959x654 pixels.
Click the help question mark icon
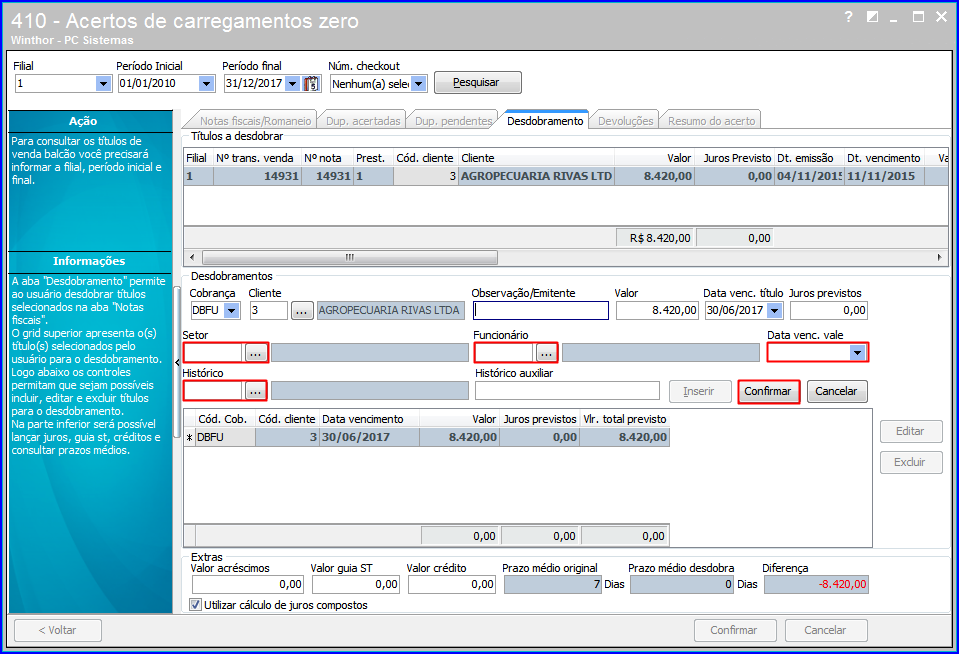848,17
